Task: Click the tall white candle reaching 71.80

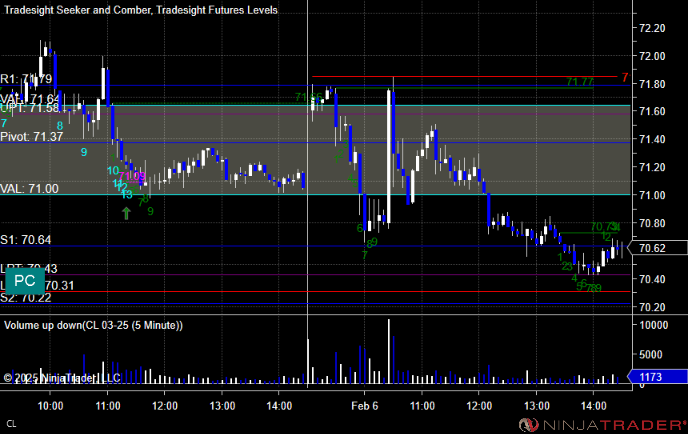Action: click(388, 156)
